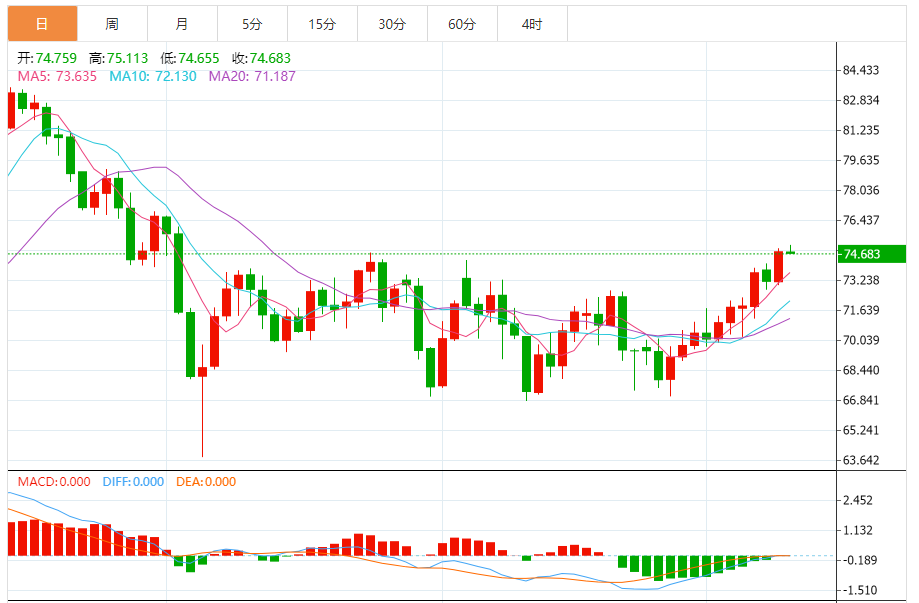
Task: Click the 84.433 price axis label
Action: (861, 70)
